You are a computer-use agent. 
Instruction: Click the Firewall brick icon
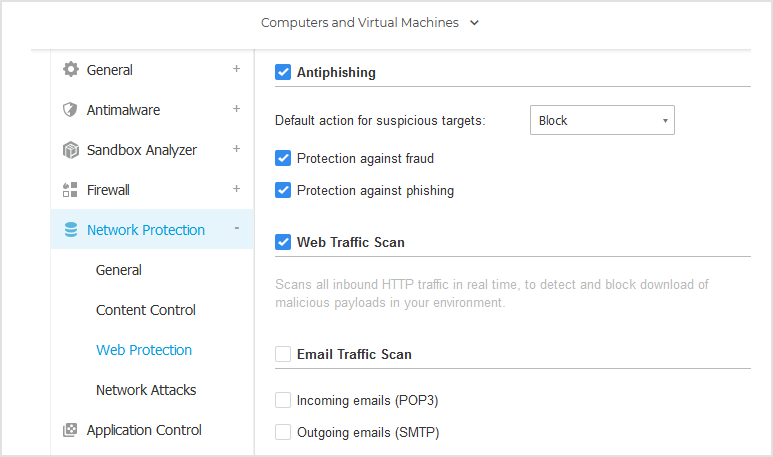tap(70, 190)
